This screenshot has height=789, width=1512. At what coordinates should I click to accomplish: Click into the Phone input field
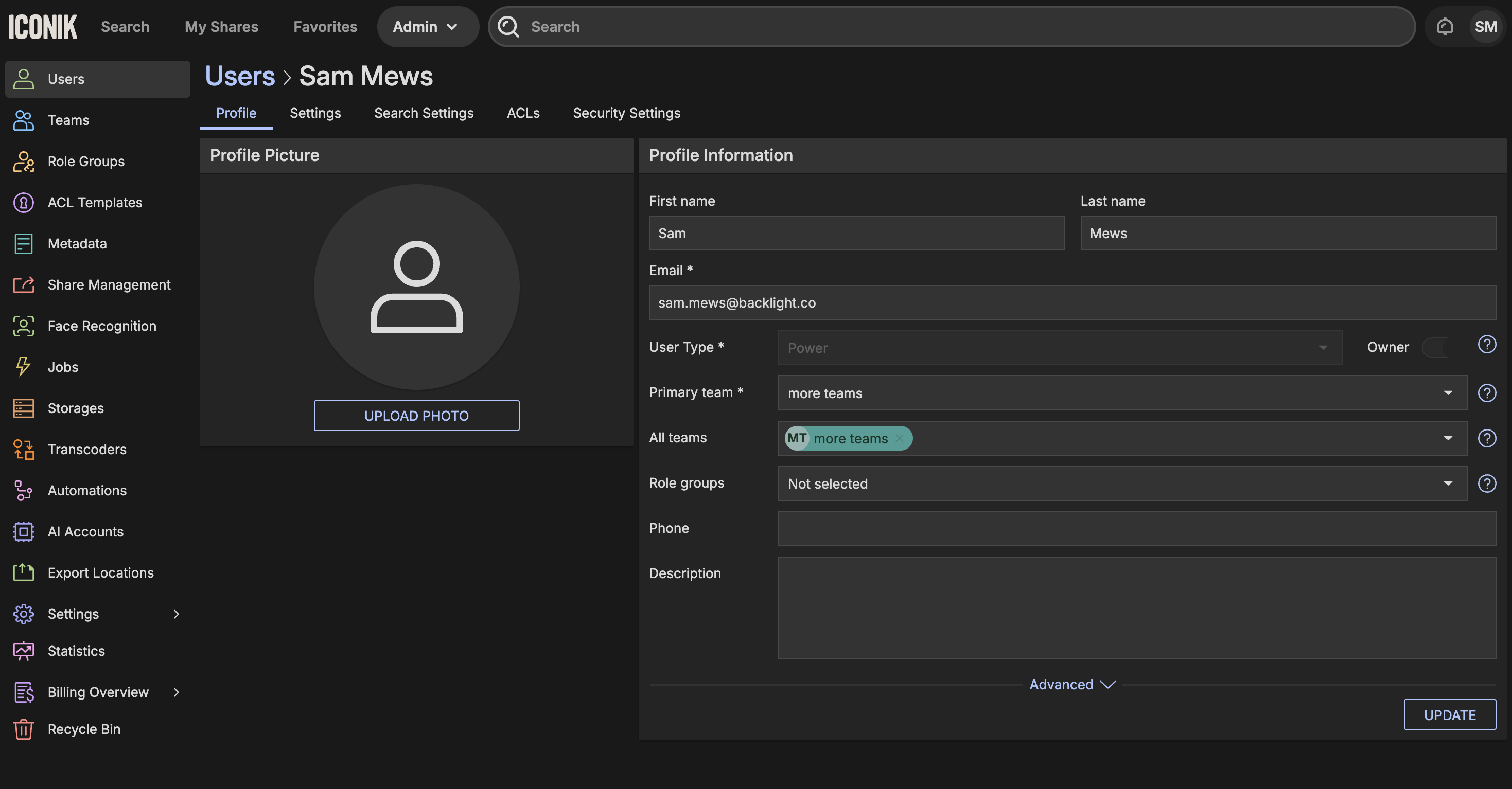pos(1136,529)
